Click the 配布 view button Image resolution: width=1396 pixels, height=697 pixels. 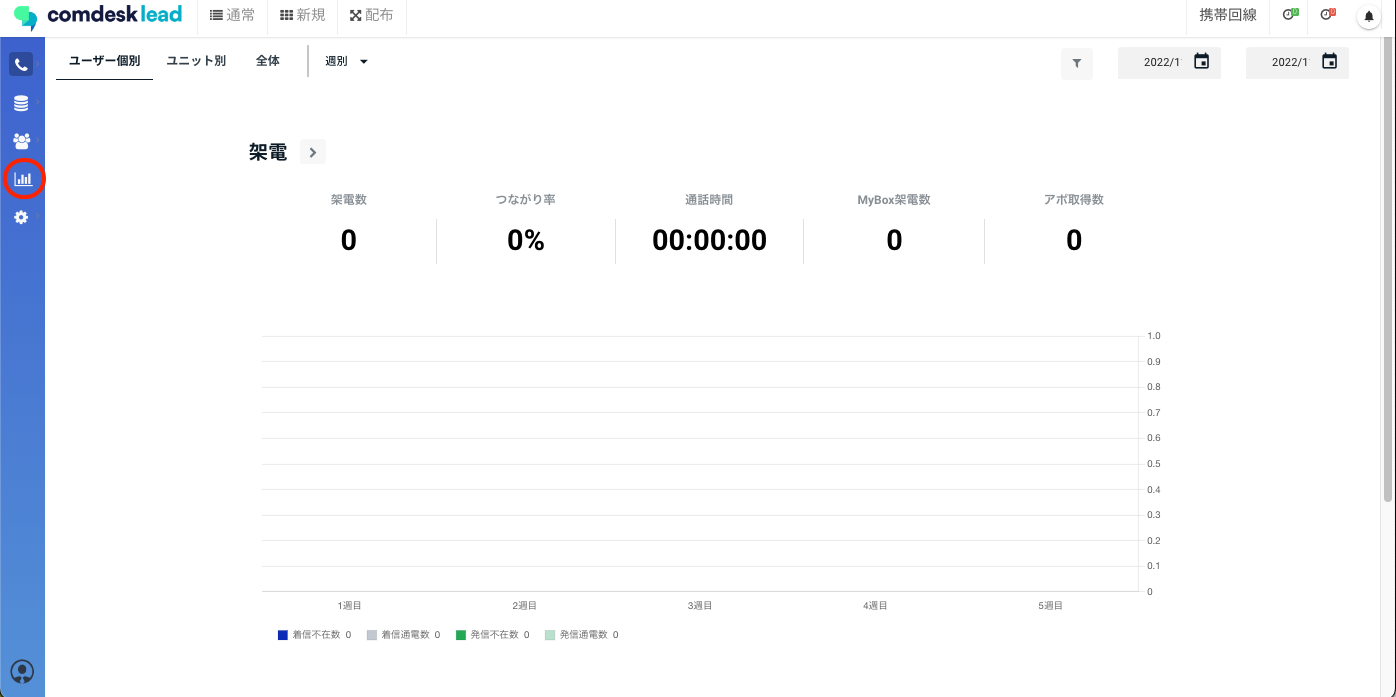371,16
